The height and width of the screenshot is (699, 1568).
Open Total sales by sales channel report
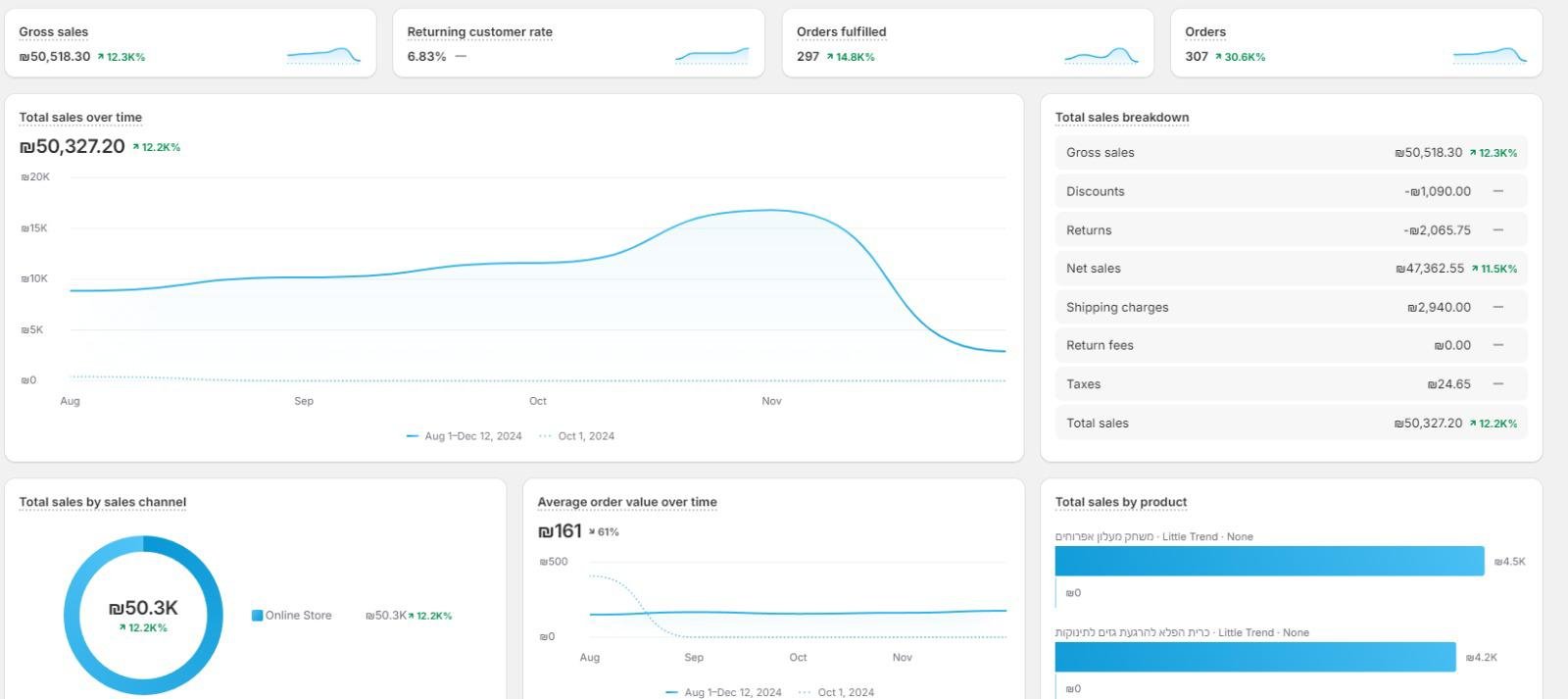click(102, 502)
